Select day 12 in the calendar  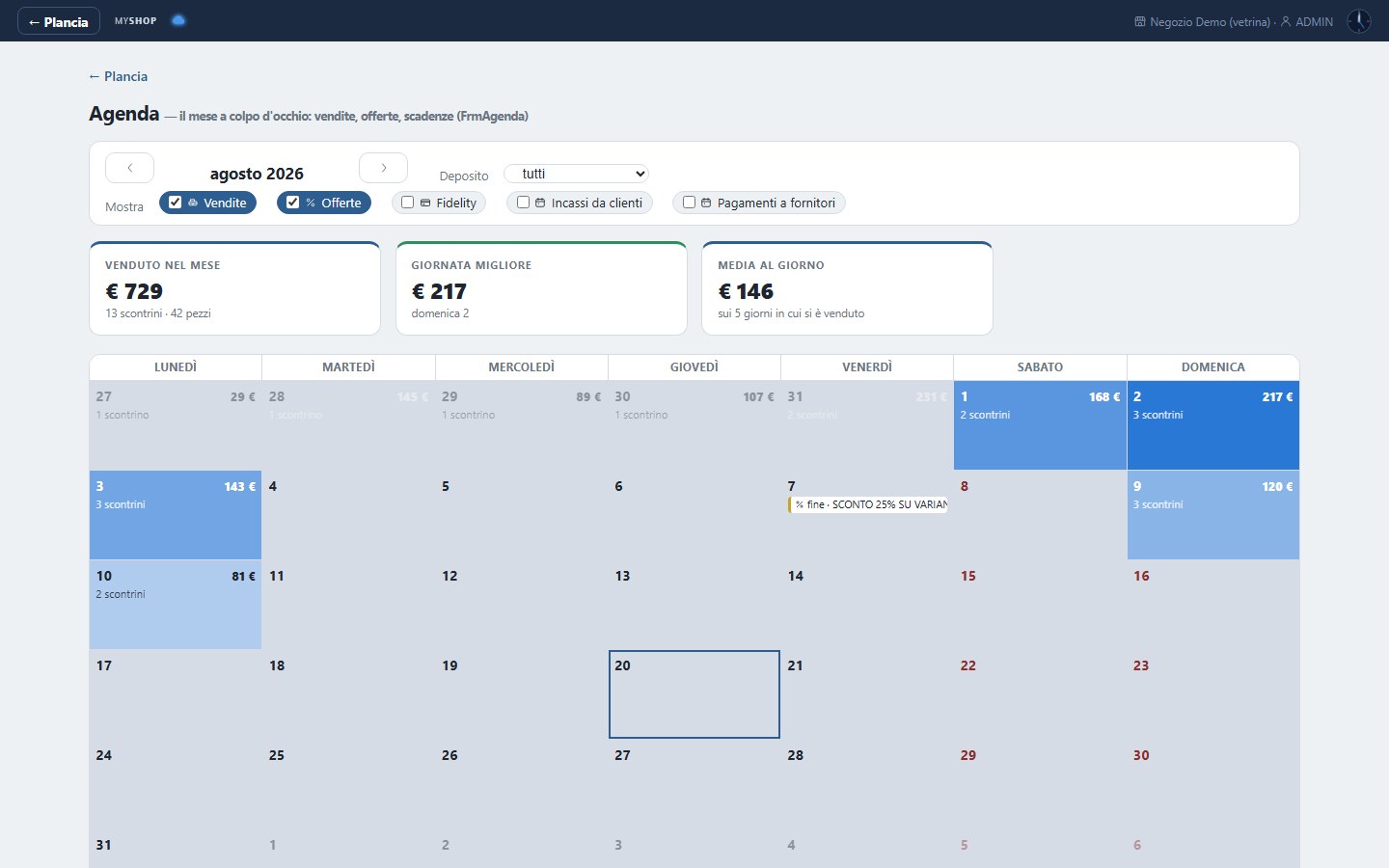(522, 605)
